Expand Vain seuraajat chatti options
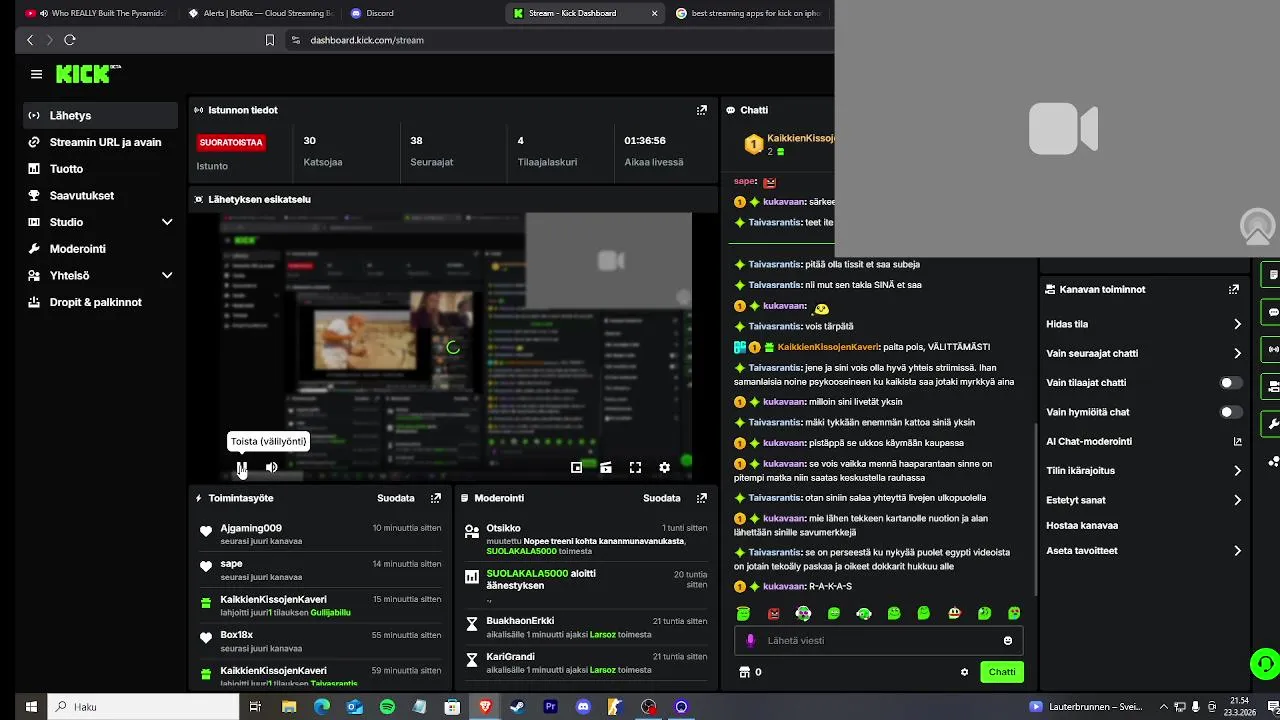 click(1237, 353)
